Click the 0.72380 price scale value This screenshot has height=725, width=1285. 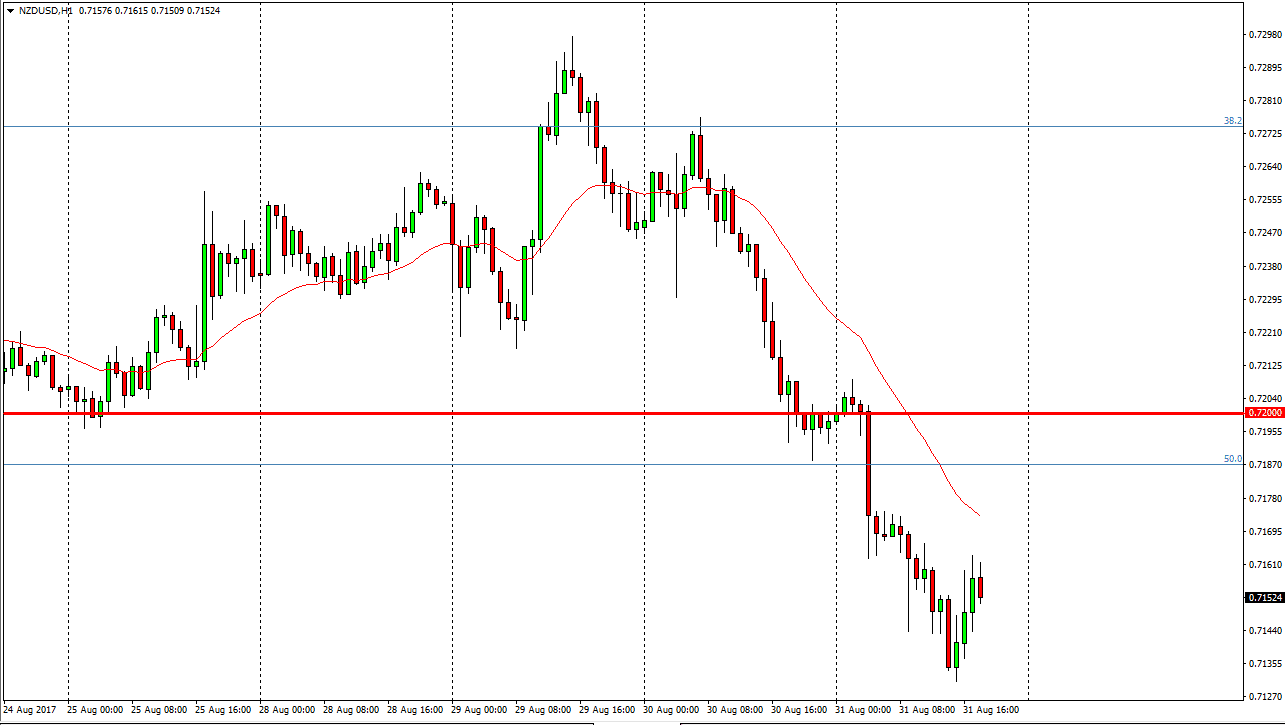click(x=1264, y=267)
